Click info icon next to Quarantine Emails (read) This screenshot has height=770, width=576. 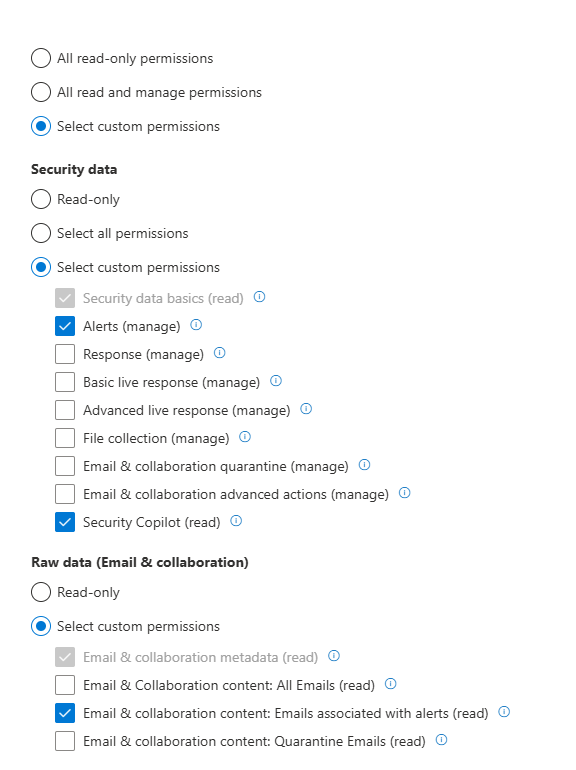pyautogui.click(x=441, y=740)
